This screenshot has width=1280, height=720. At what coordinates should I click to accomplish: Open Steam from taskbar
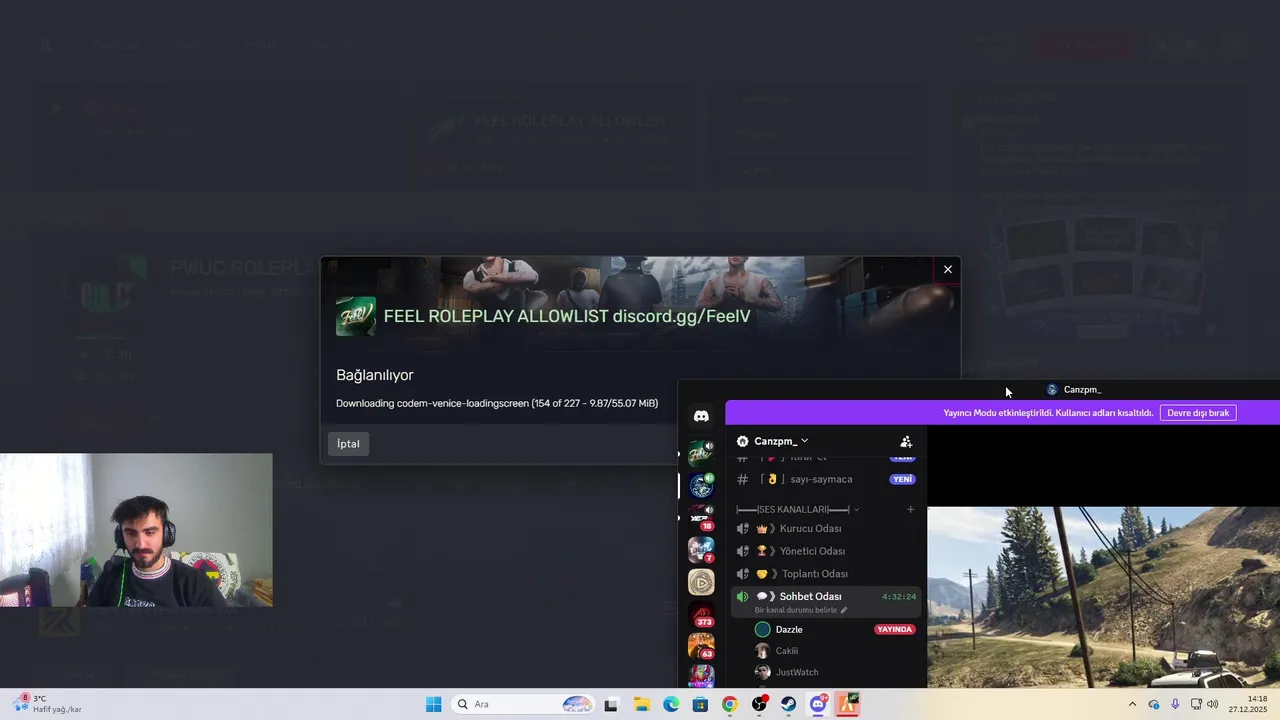click(789, 704)
